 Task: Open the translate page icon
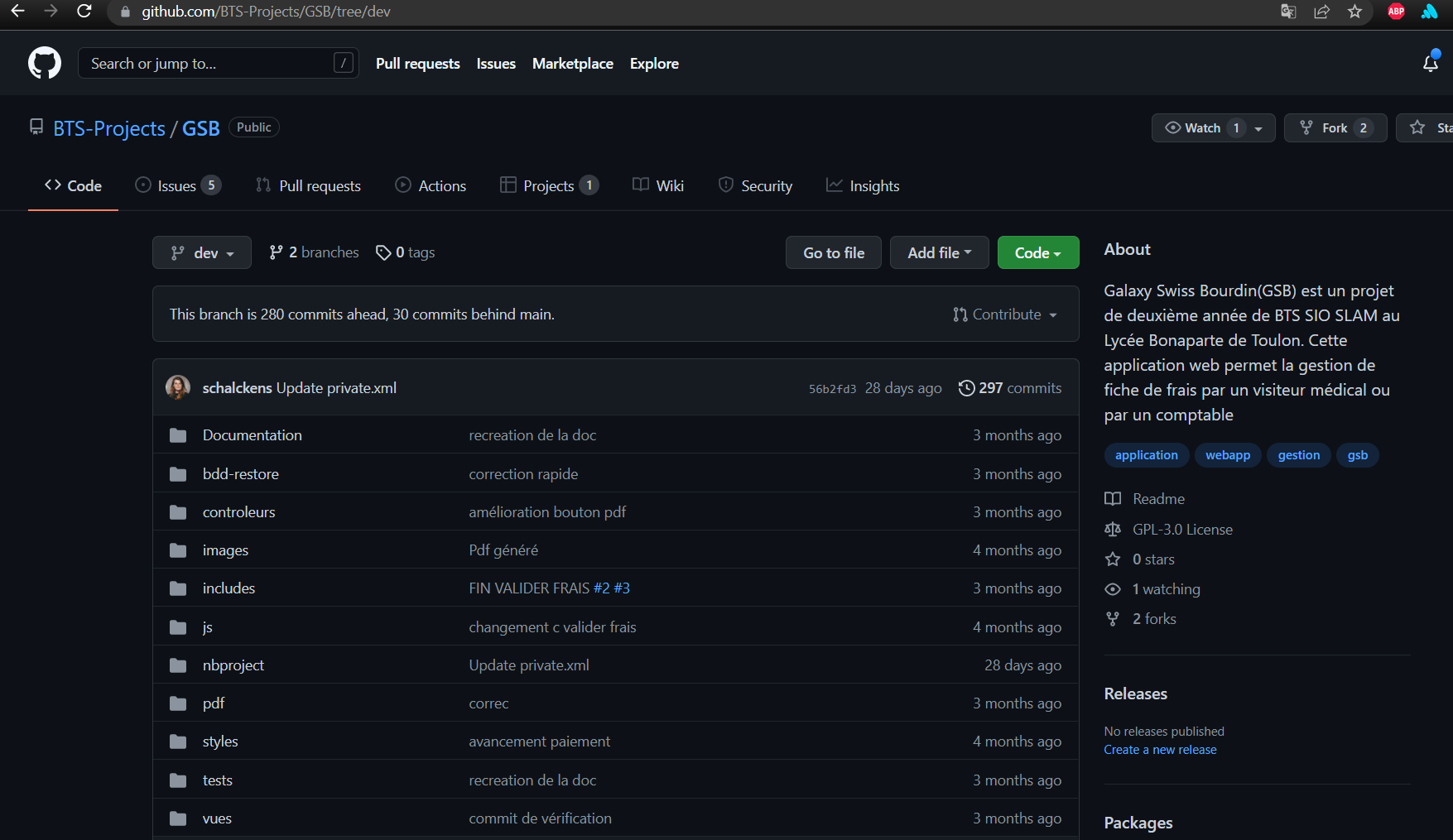(x=1288, y=12)
